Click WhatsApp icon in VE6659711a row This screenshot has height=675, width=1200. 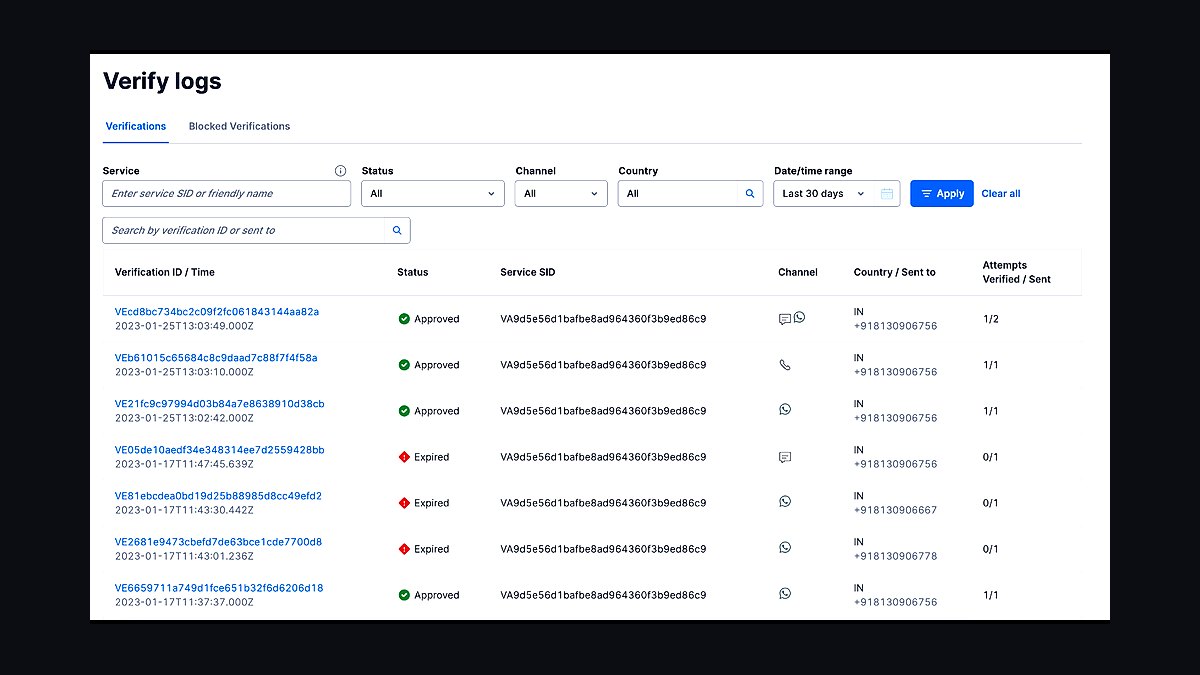click(785, 593)
